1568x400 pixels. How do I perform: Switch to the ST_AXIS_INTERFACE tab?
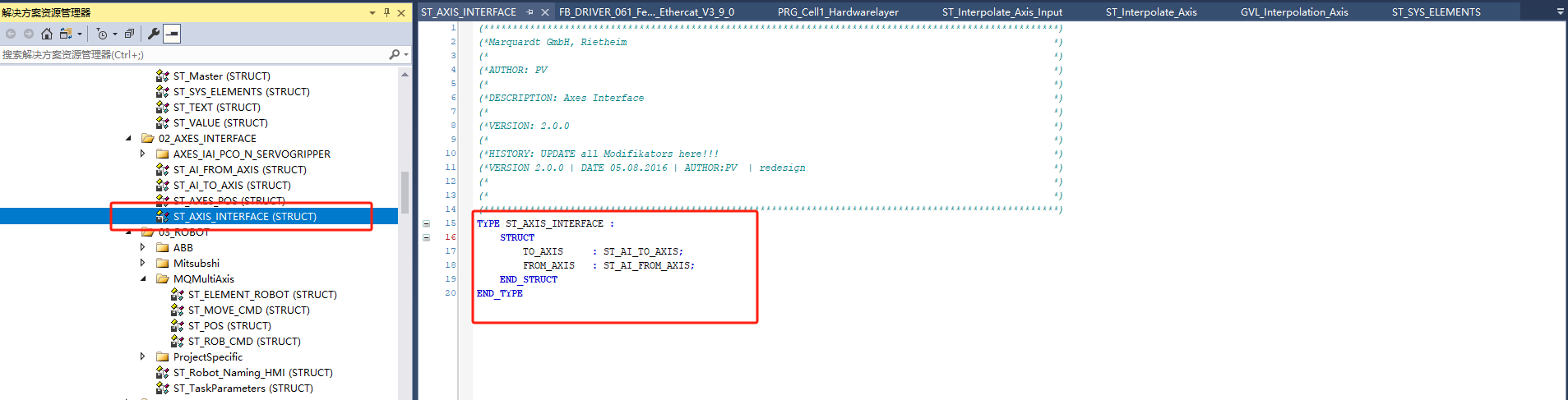469,12
